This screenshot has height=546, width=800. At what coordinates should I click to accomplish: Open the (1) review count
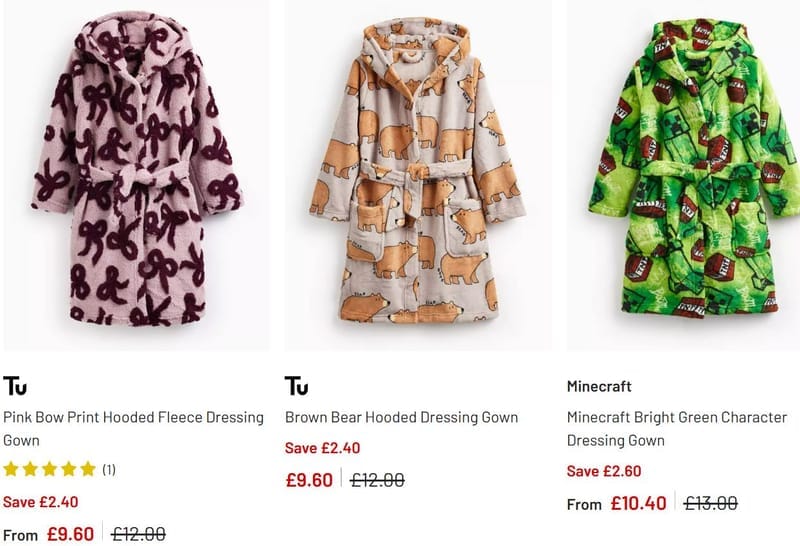coord(109,469)
